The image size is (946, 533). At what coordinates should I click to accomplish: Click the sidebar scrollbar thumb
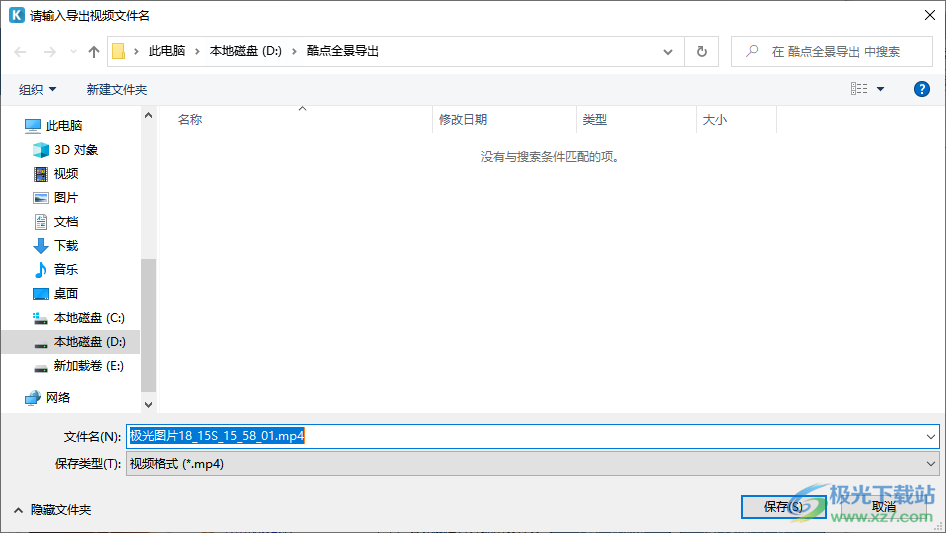tap(148, 325)
